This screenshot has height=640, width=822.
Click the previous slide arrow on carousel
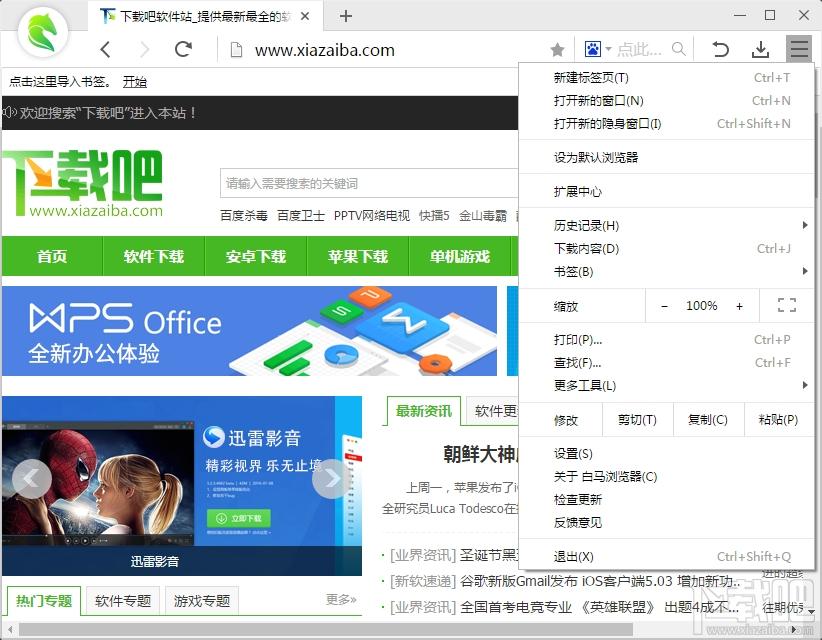tap(31, 478)
